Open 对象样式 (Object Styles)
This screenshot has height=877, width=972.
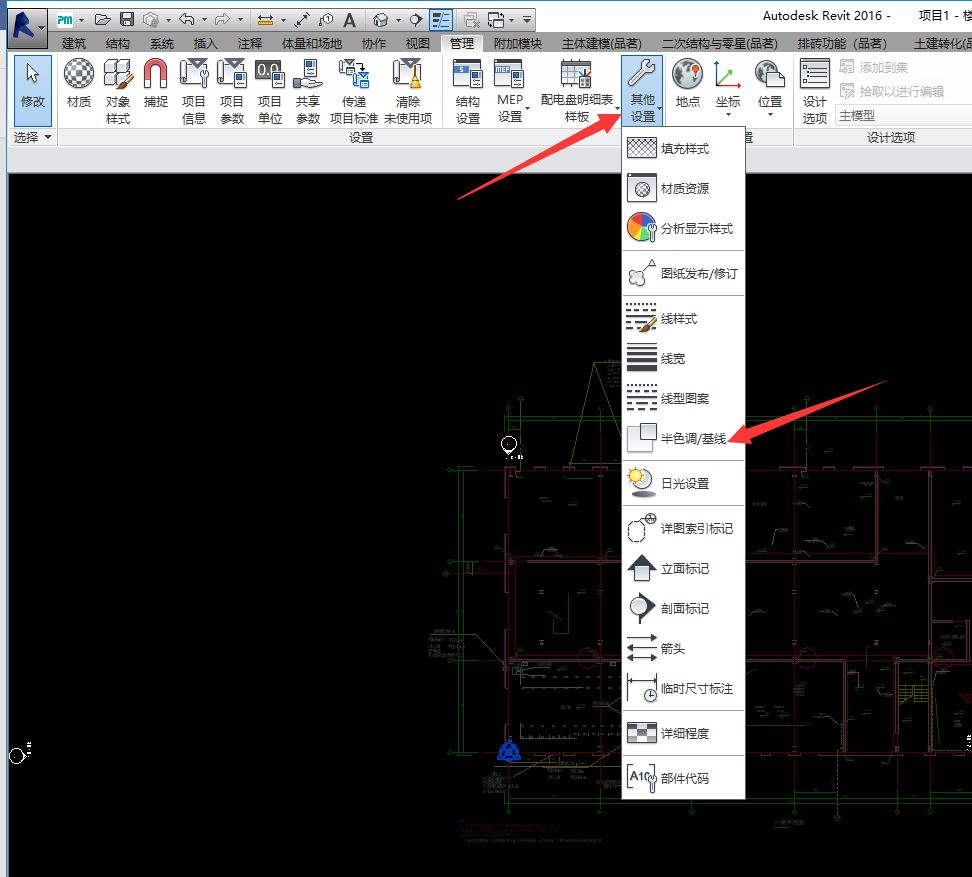(x=118, y=90)
